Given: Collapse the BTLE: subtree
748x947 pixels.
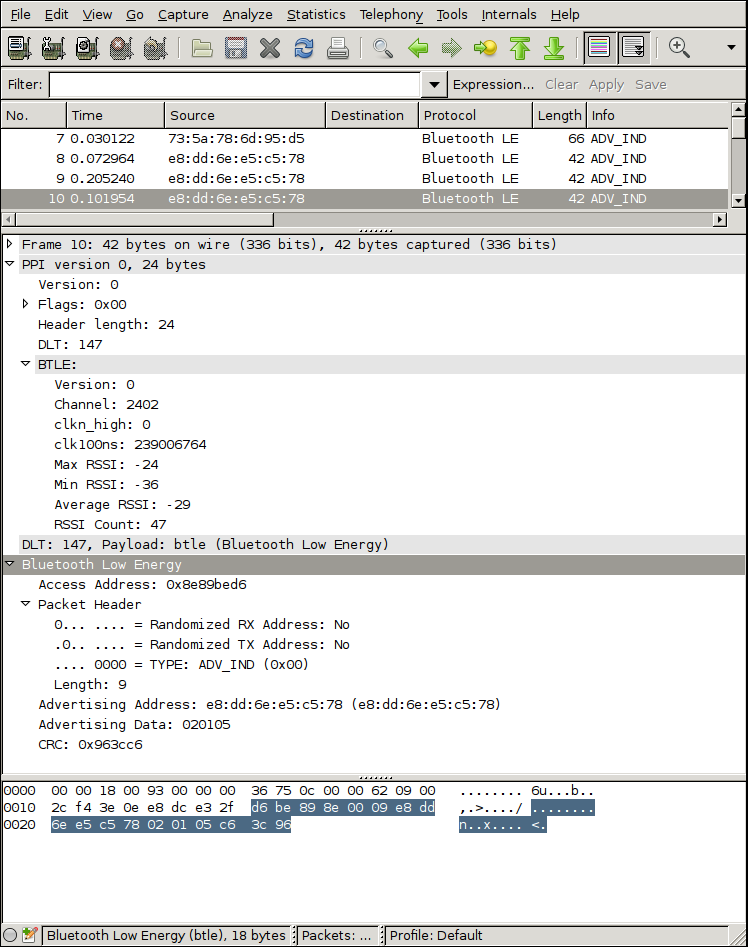Looking at the screenshot, I should [x=25, y=364].
